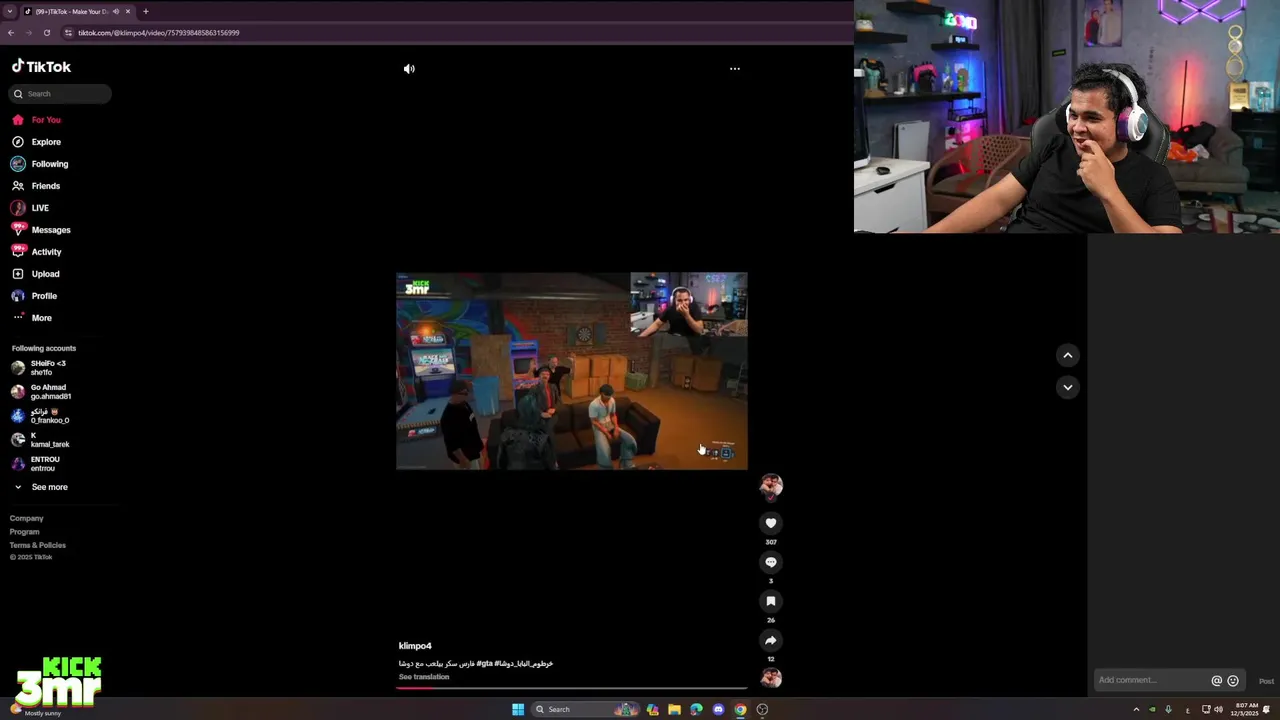The image size is (1280, 720).
Task: Mute tab using speaker icon on tab
Action: pyautogui.click(x=115, y=11)
